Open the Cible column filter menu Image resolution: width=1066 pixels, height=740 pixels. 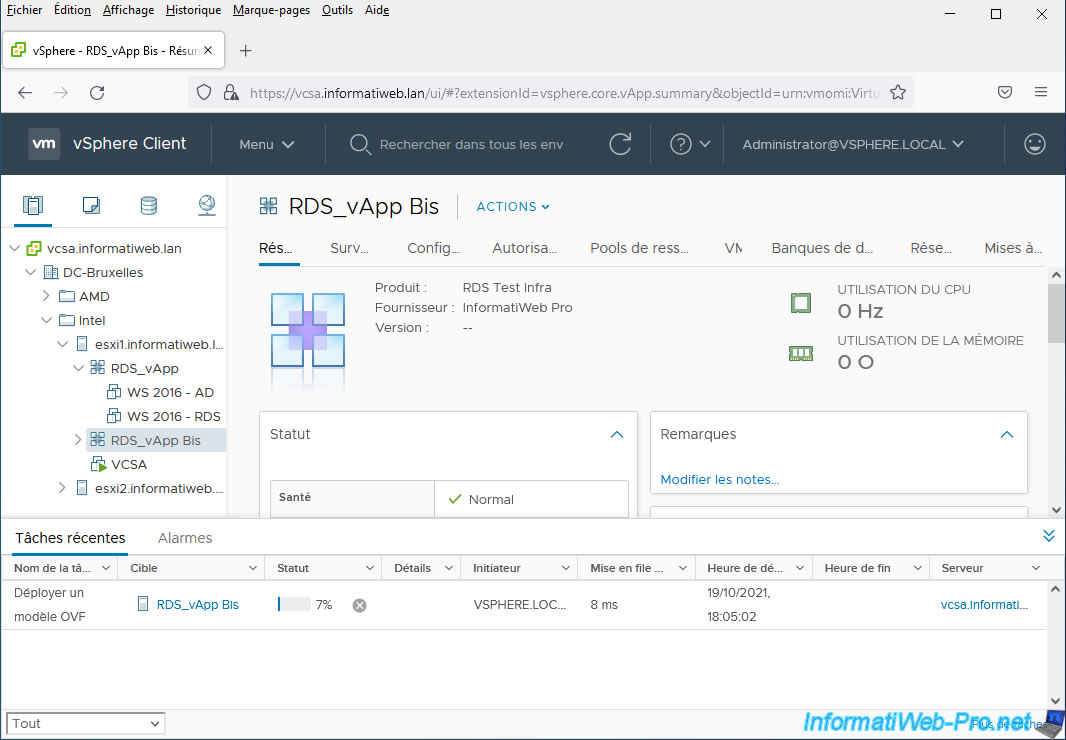253,568
